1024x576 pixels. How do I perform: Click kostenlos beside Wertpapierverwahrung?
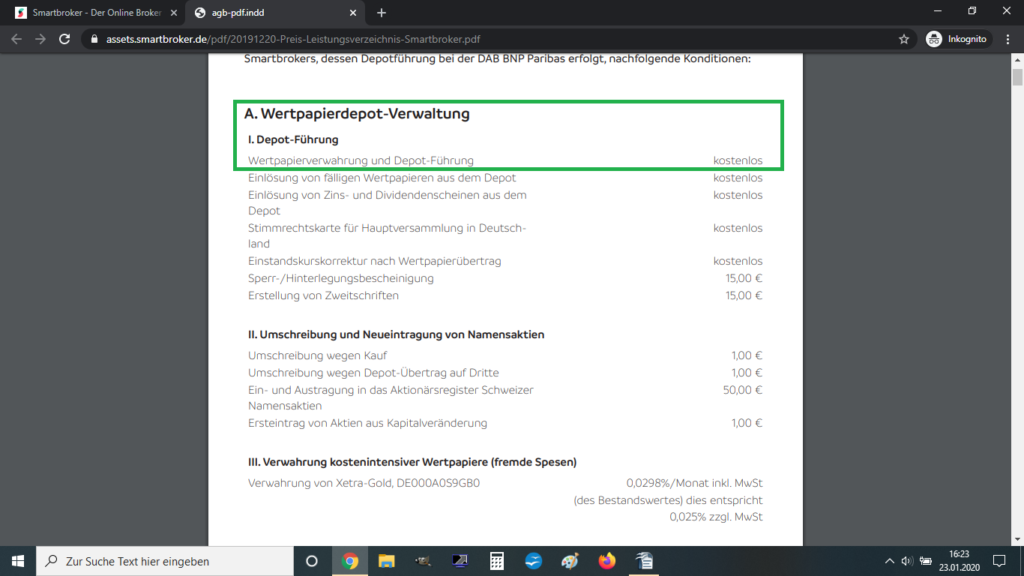(x=737, y=161)
